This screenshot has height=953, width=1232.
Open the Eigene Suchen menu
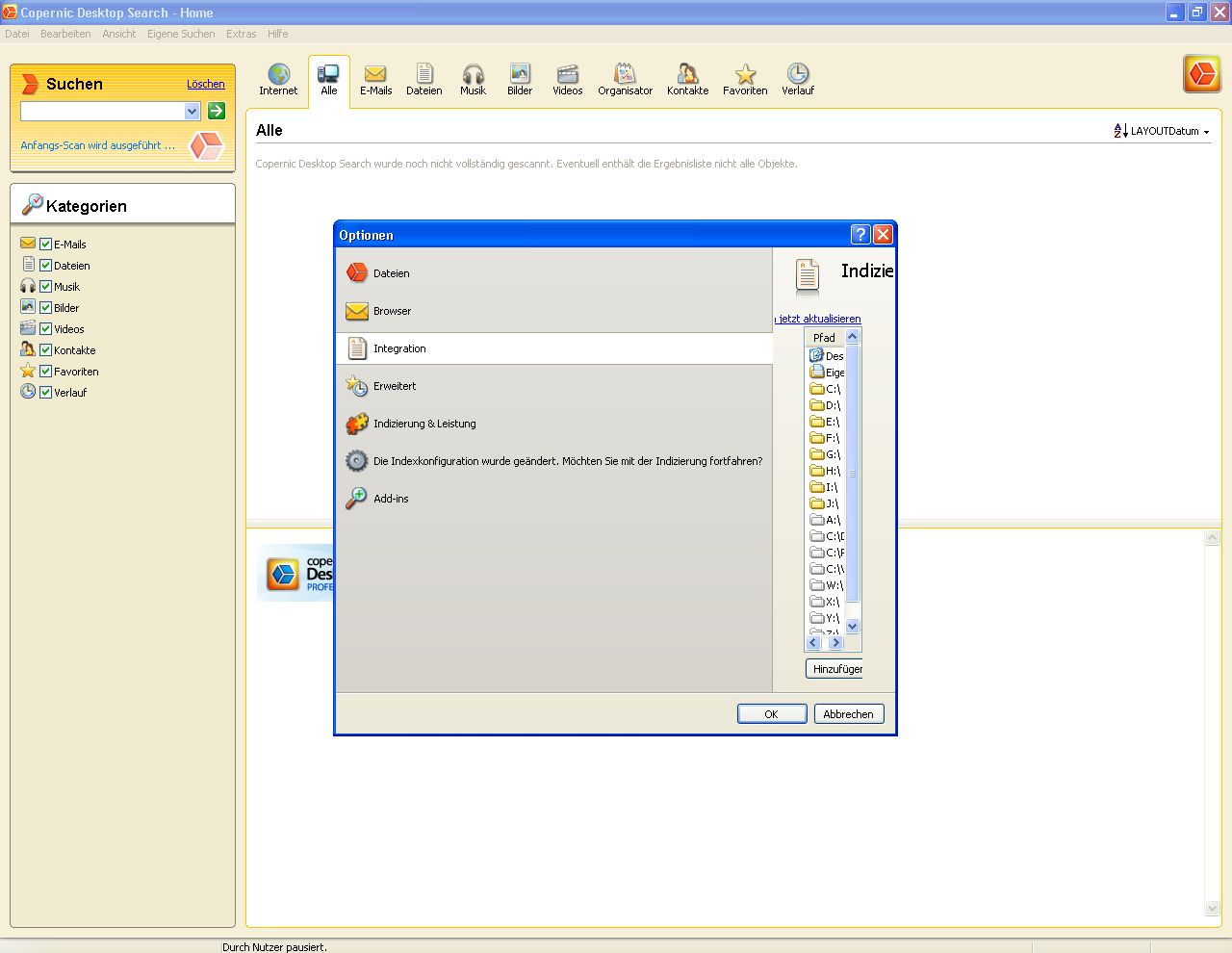point(181,34)
